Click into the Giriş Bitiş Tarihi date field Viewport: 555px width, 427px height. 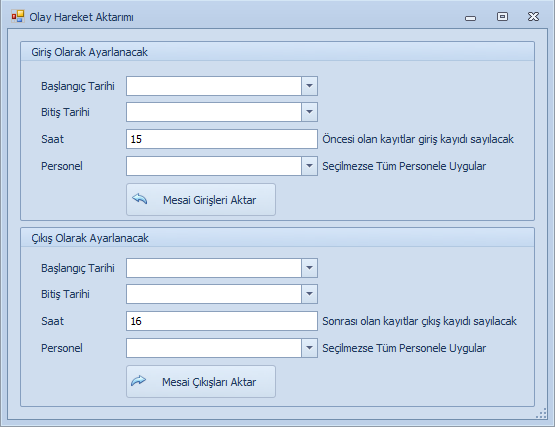pyautogui.click(x=214, y=112)
